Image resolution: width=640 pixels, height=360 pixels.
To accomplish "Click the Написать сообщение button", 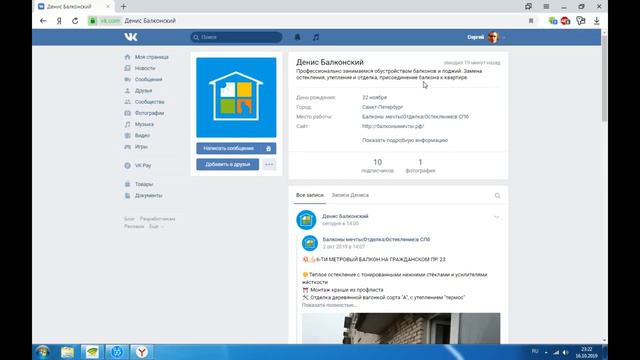I will coord(229,149).
